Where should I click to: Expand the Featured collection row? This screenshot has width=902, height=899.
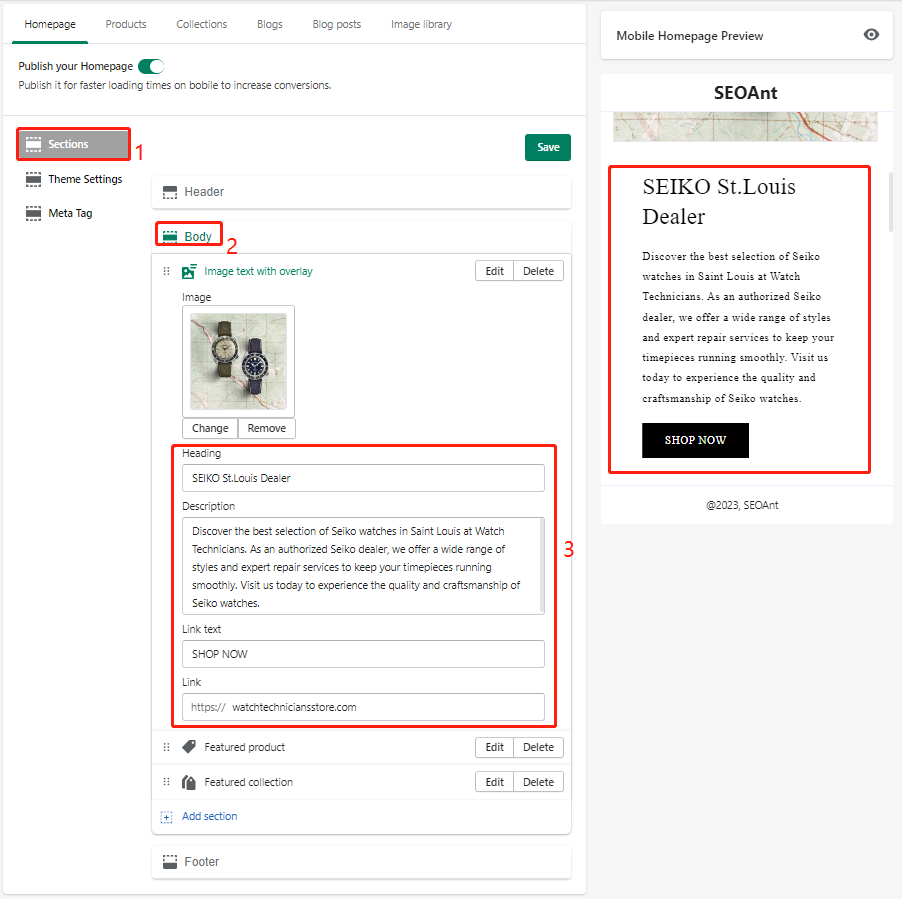249,782
